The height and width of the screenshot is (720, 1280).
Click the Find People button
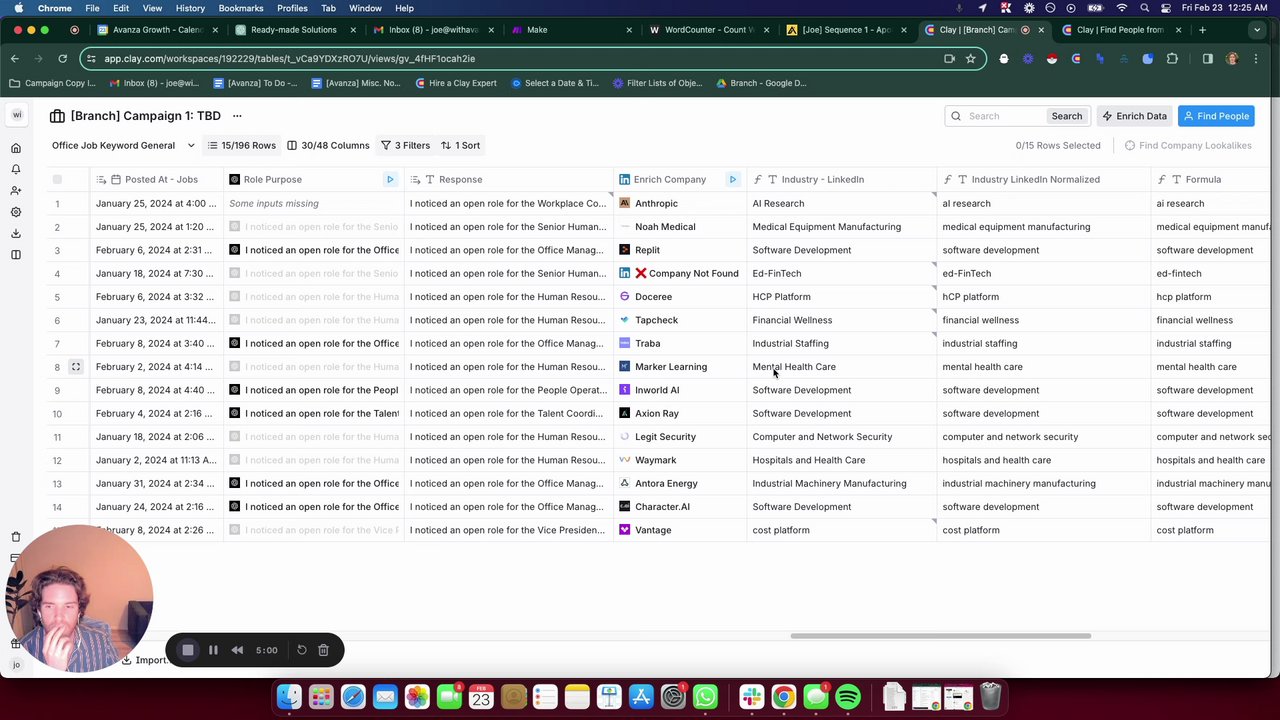tap(1215, 116)
